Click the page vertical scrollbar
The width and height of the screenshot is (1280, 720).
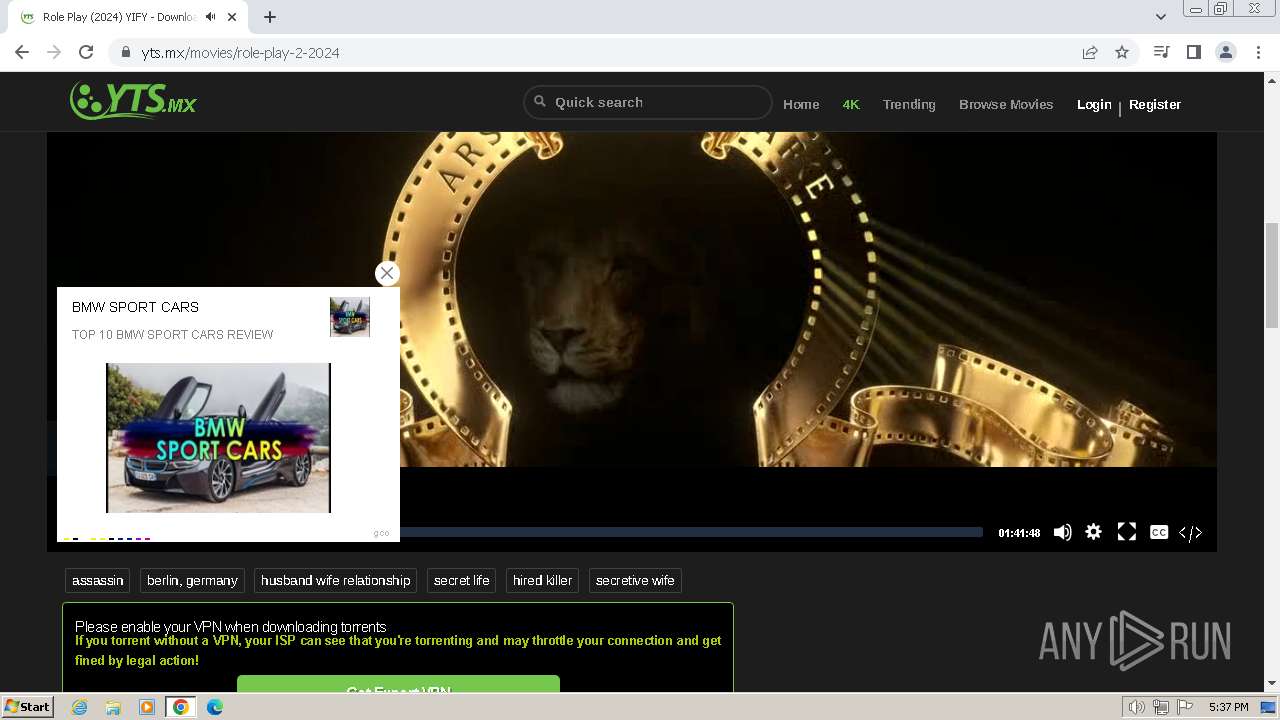coord(1272,275)
